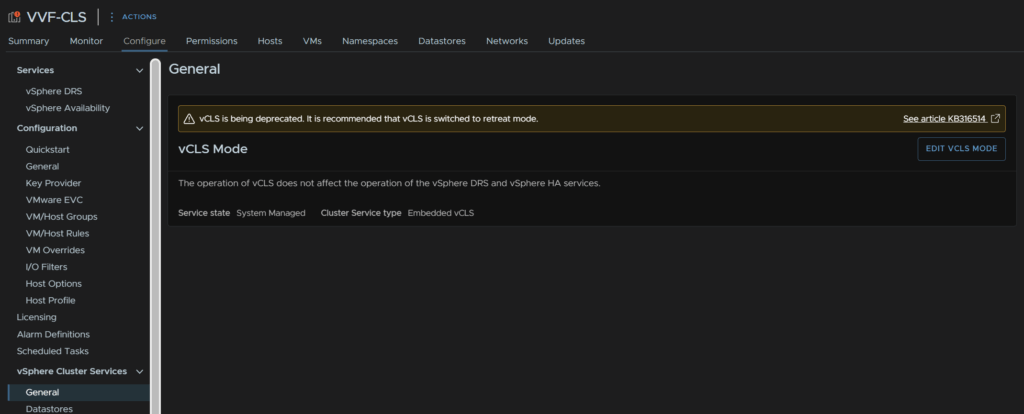Open Licensing in sidebar
This screenshot has width=1024, height=414.
[37, 317]
